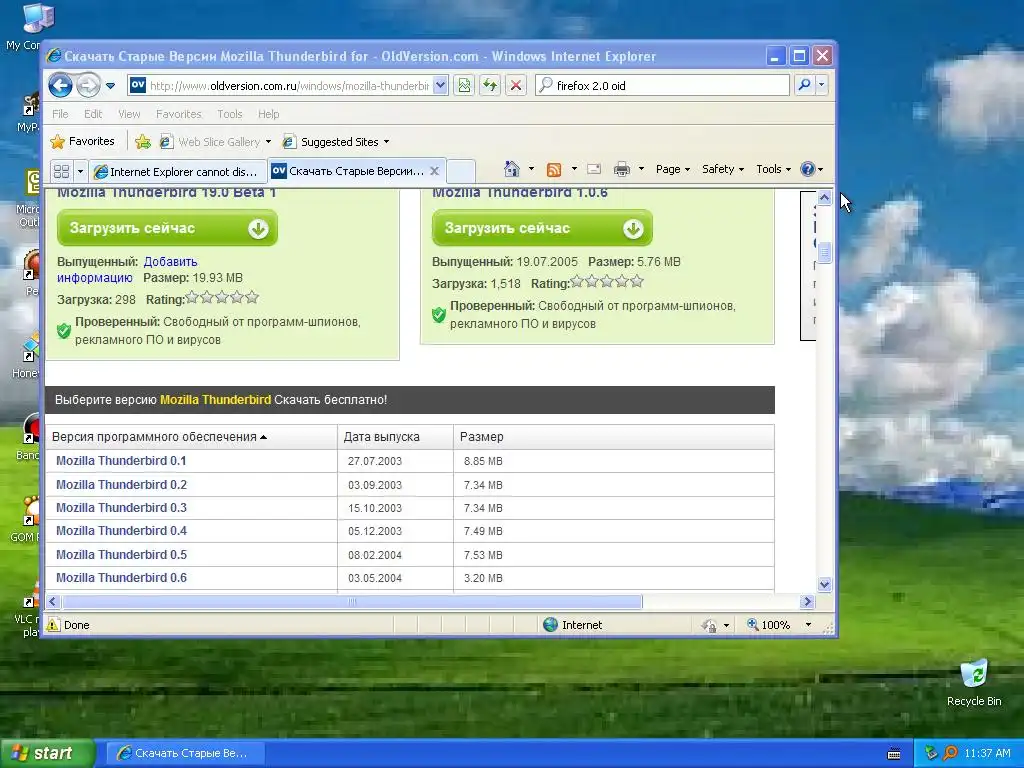This screenshot has width=1024, height=768.
Task: Stop loading with red X icon
Action: pyautogui.click(x=516, y=86)
